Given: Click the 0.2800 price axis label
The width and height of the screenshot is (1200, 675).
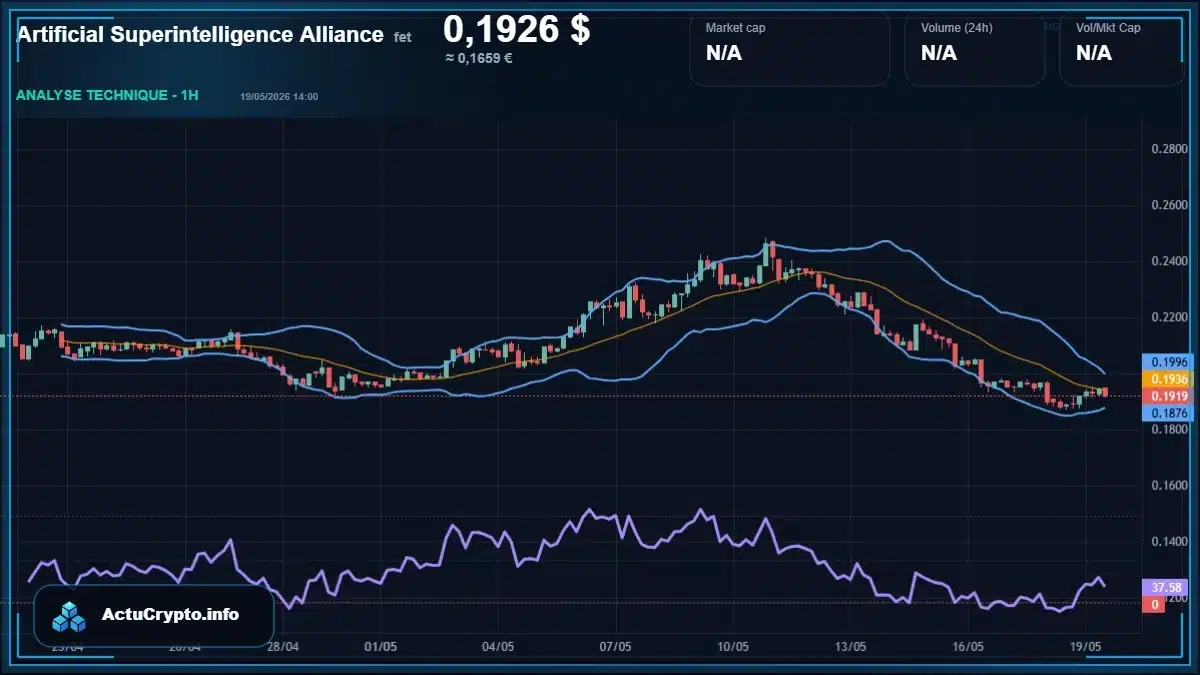Looking at the screenshot, I should pos(1169,149).
